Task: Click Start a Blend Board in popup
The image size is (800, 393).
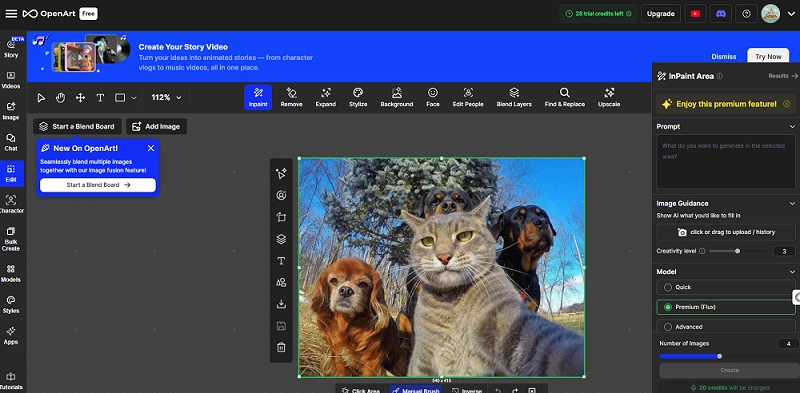Action: (98, 185)
